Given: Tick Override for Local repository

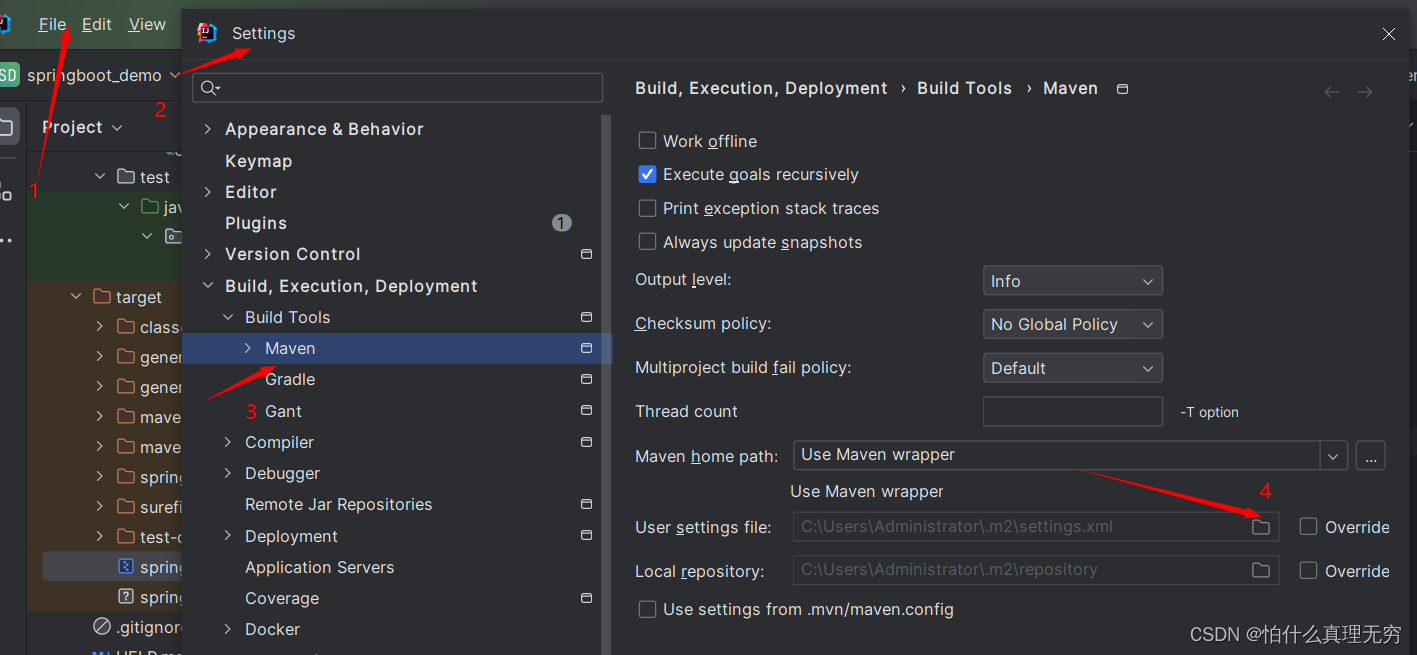Looking at the screenshot, I should coord(1308,570).
